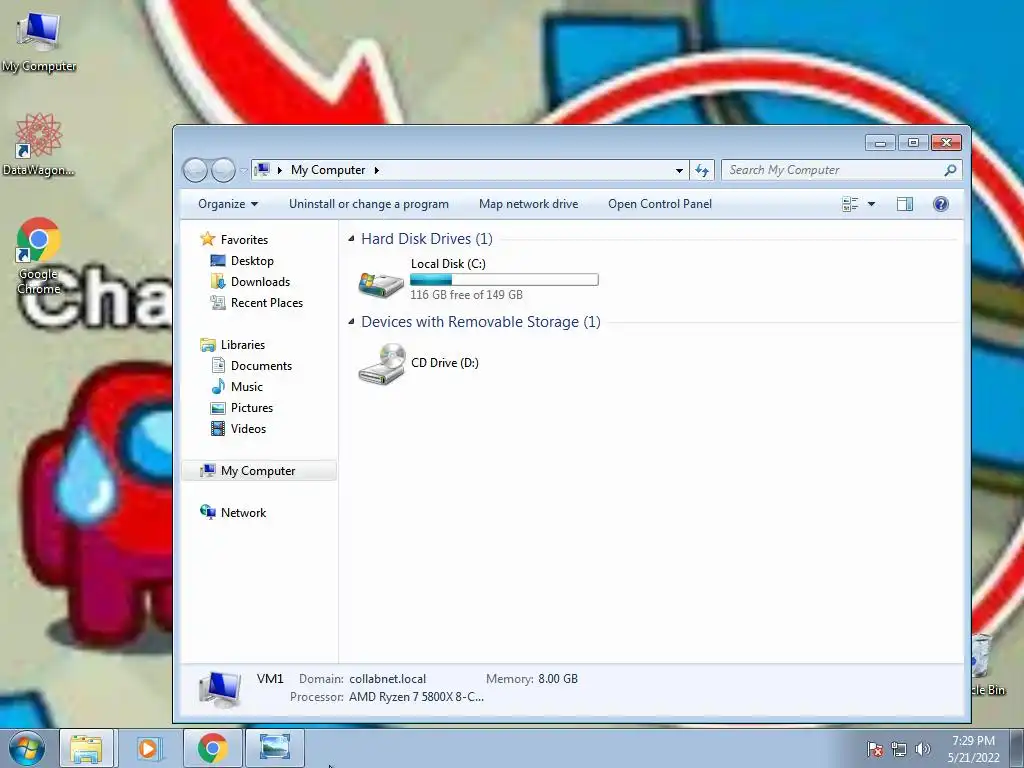Screen dimensions: 1024x768
Task: Open Recycle Bin on desktop
Action: 985,665
